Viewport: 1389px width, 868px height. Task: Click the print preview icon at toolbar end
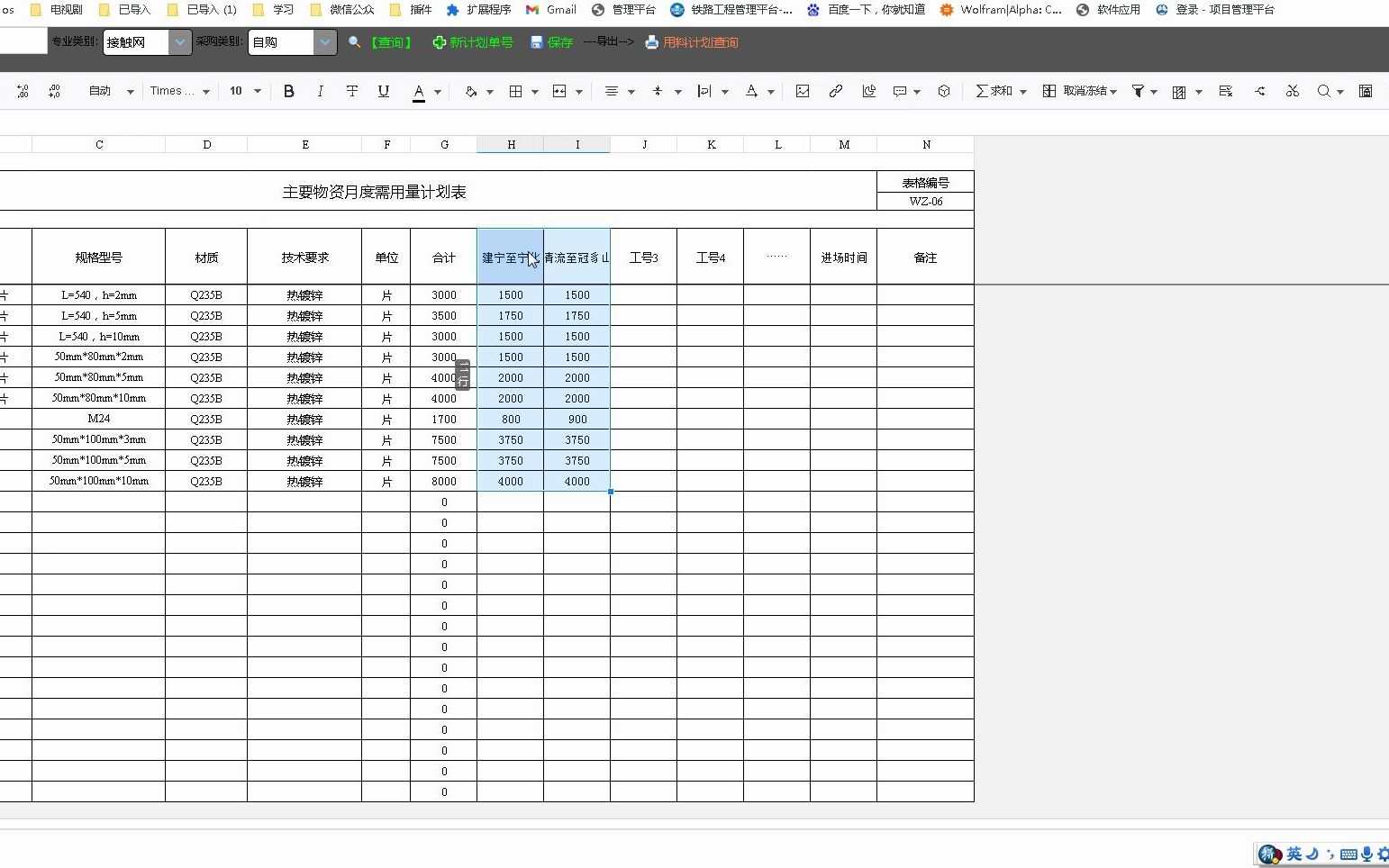(1366, 91)
